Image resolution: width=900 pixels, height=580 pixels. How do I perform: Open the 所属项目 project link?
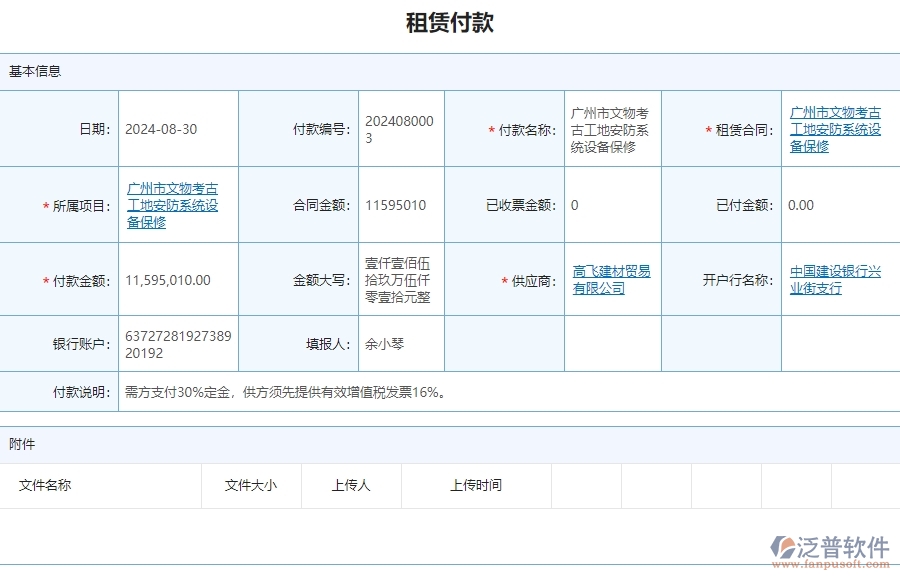172,205
